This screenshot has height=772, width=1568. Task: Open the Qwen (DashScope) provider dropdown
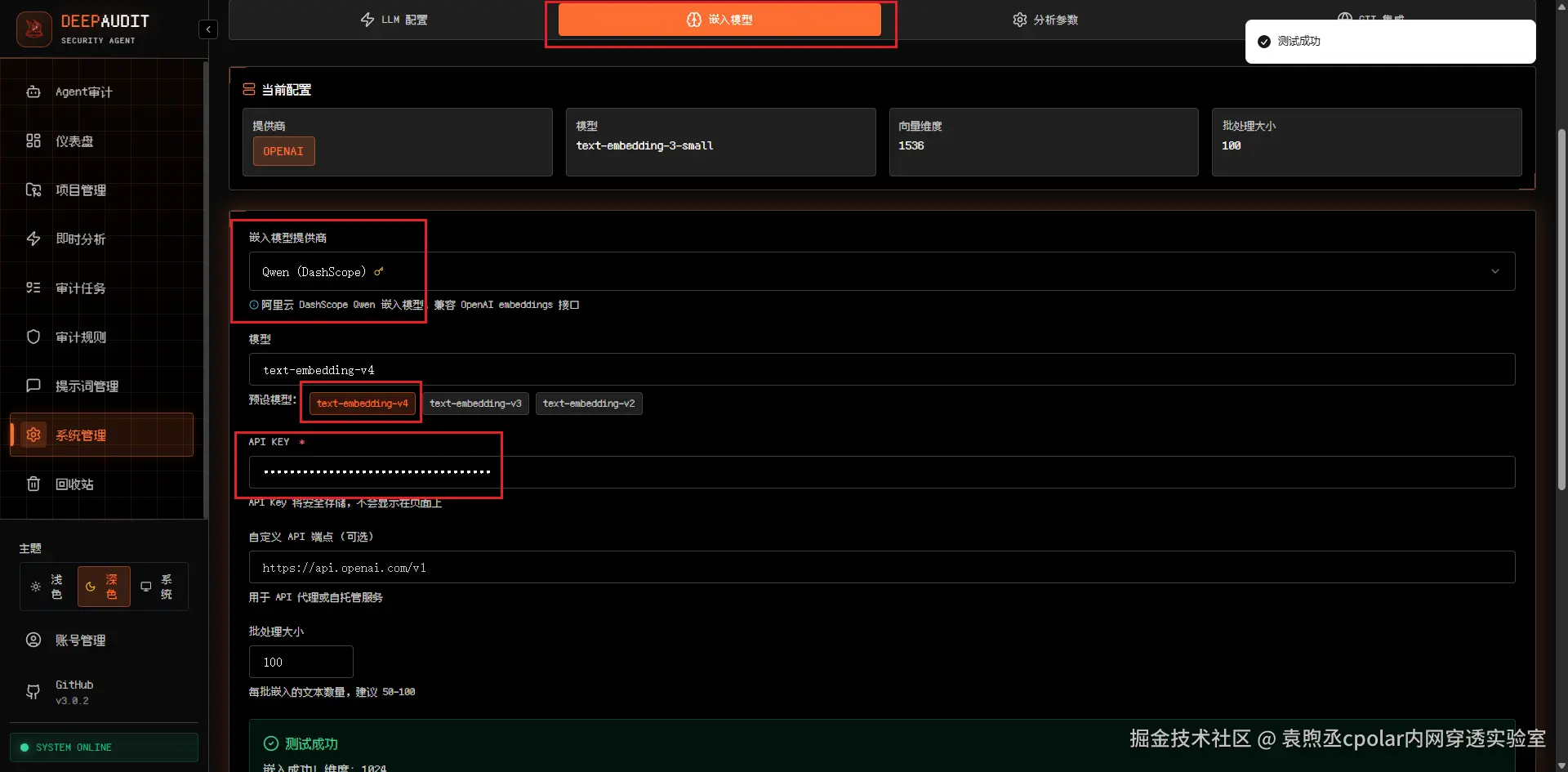tap(882, 271)
